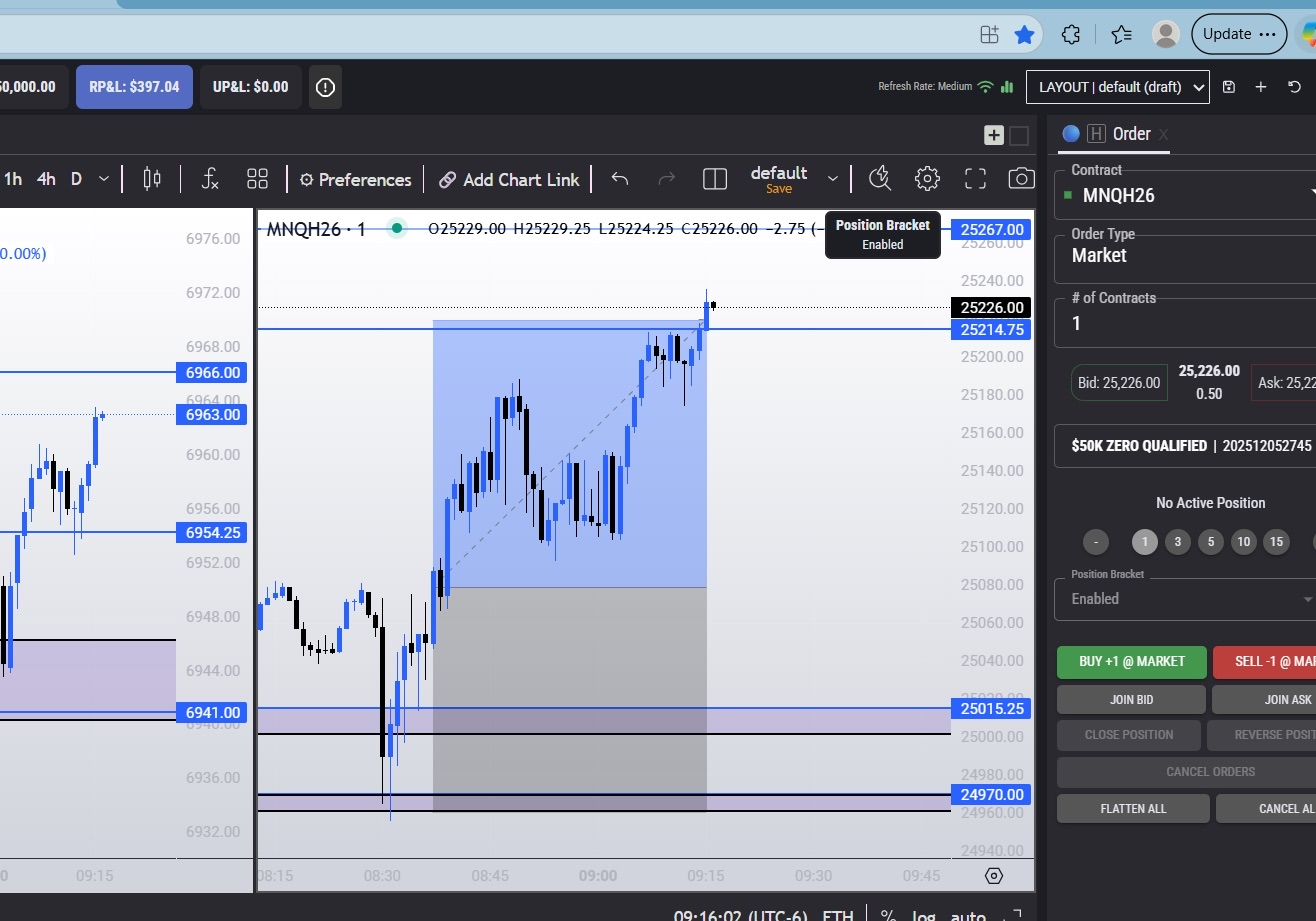Click FLATTEN ALL button
The height and width of the screenshot is (921, 1316).
1133,808
